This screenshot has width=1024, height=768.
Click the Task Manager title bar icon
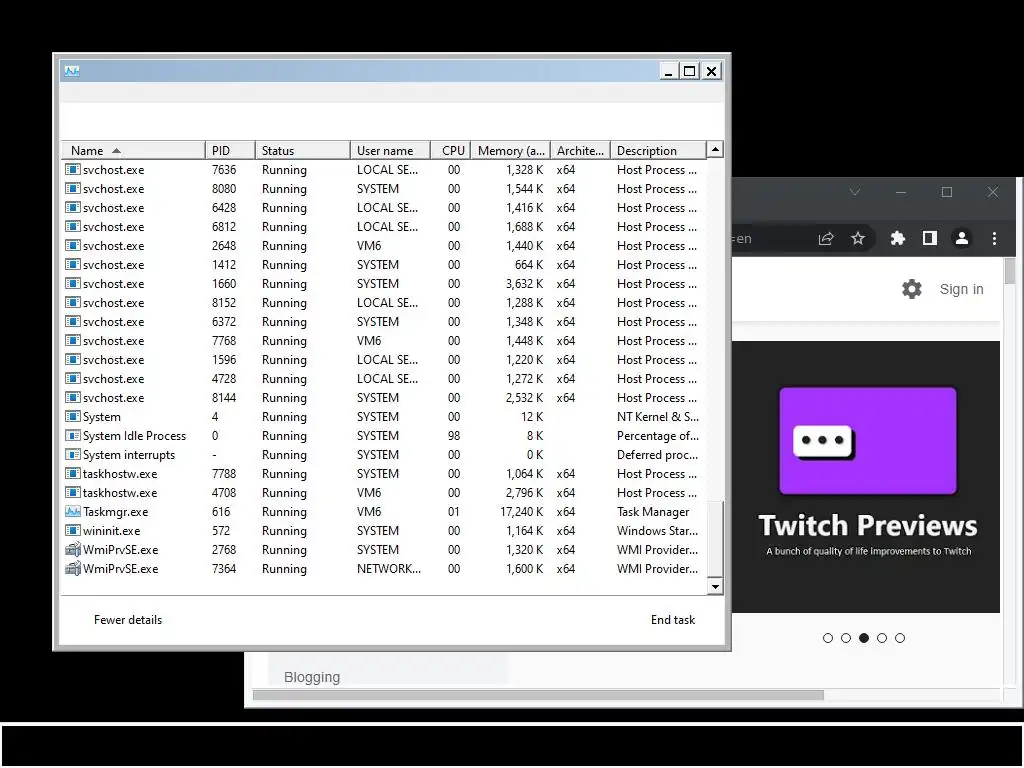72,71
